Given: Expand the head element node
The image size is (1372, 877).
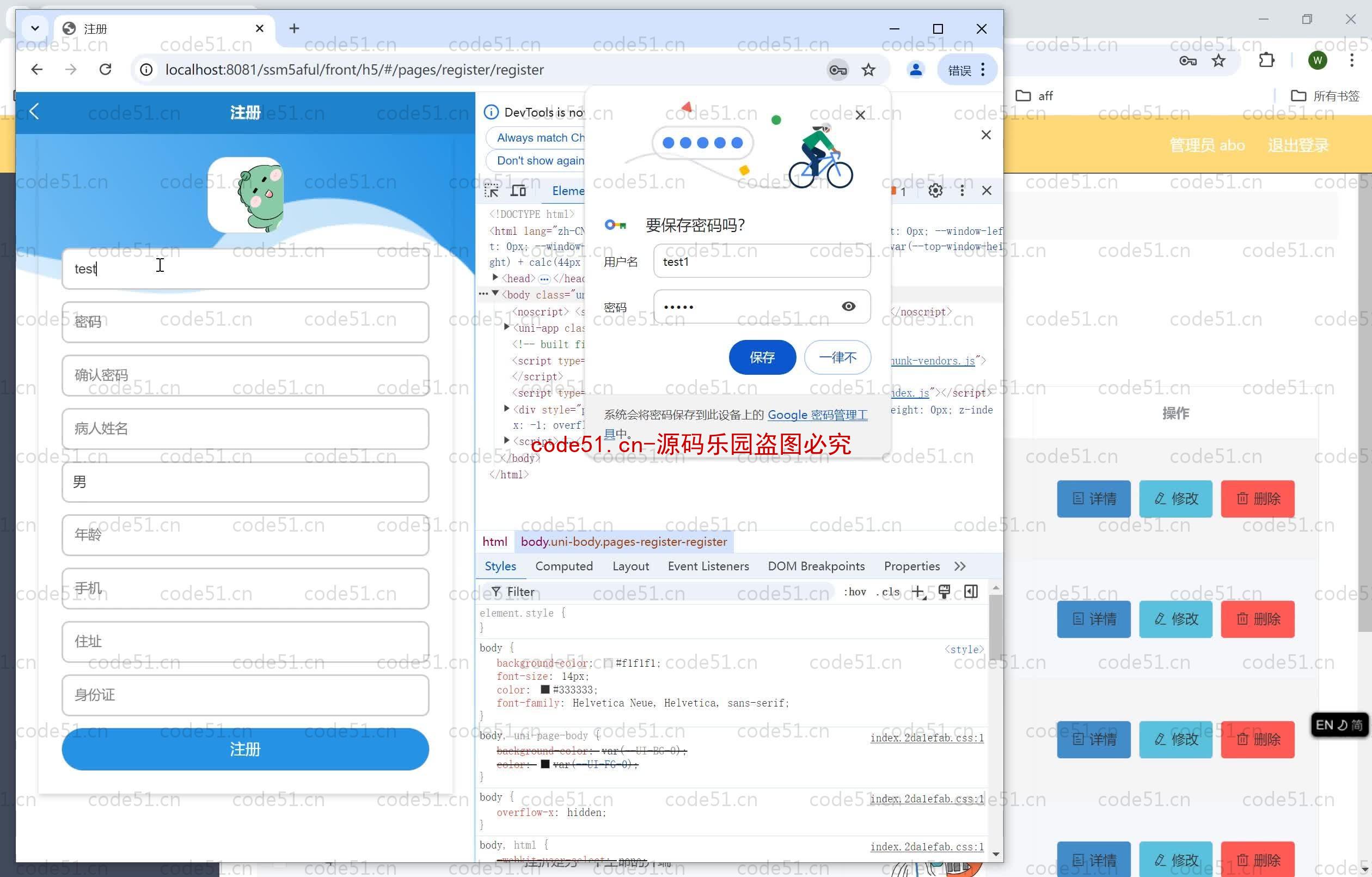Looking at the screenshot, I should [495, 278].
